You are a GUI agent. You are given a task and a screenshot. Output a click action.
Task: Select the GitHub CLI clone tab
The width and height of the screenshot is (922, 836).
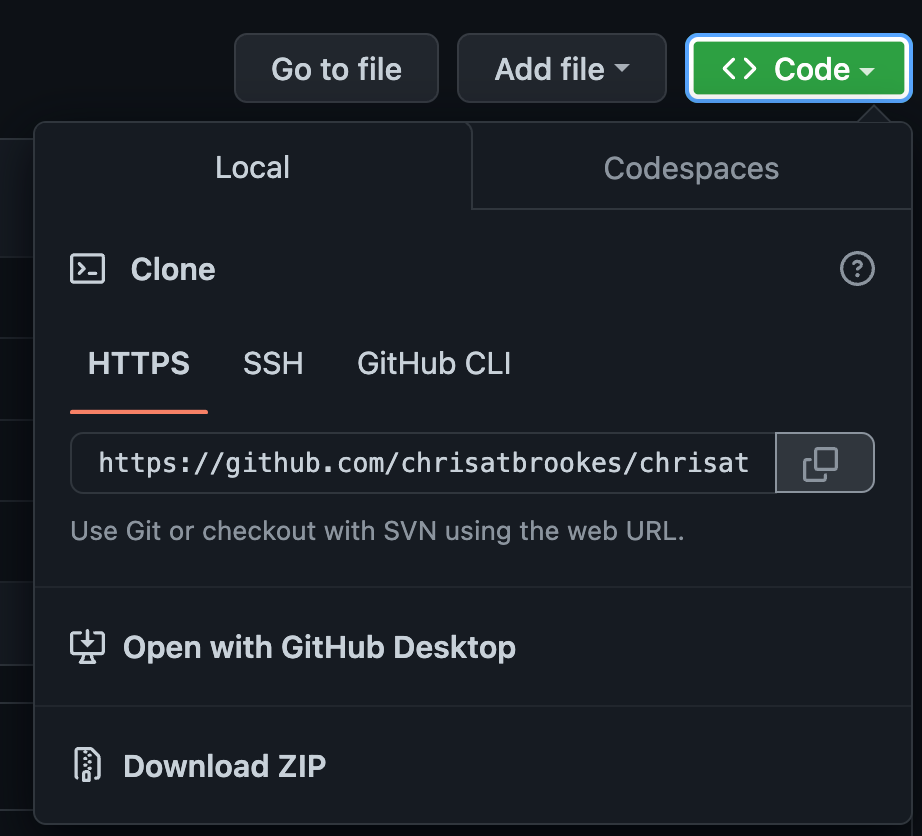coord(434,364)
